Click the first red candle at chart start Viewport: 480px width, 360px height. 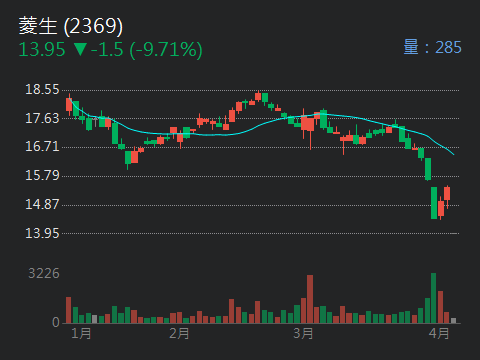pos(69,104)
